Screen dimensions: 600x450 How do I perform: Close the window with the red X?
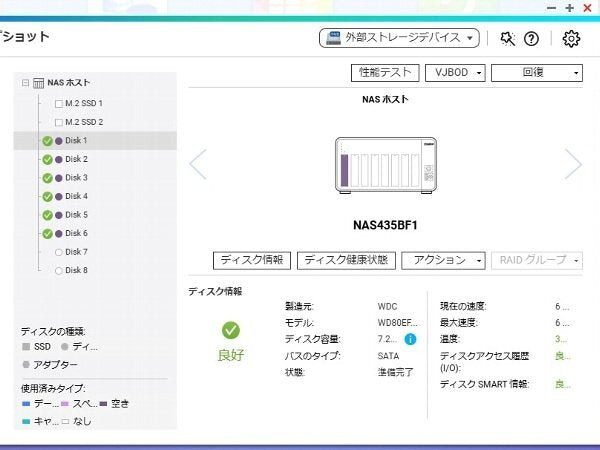pyautogui.click(x=587, y=8)
